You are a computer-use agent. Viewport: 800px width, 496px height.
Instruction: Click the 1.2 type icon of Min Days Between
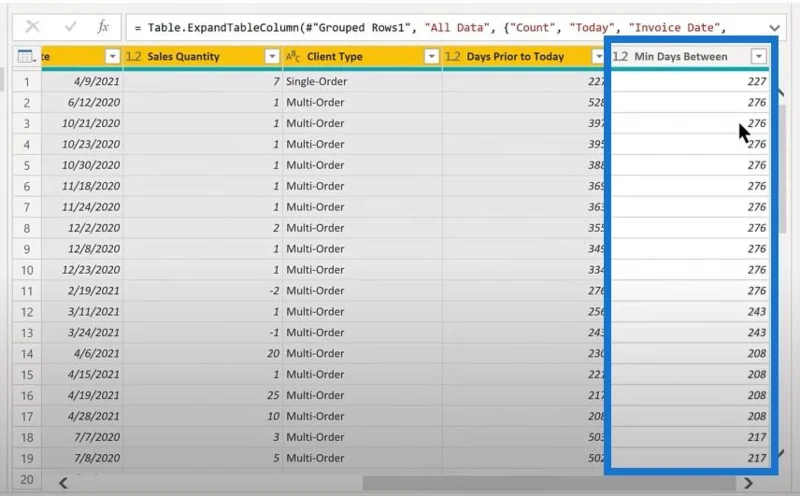pos(620,57)
